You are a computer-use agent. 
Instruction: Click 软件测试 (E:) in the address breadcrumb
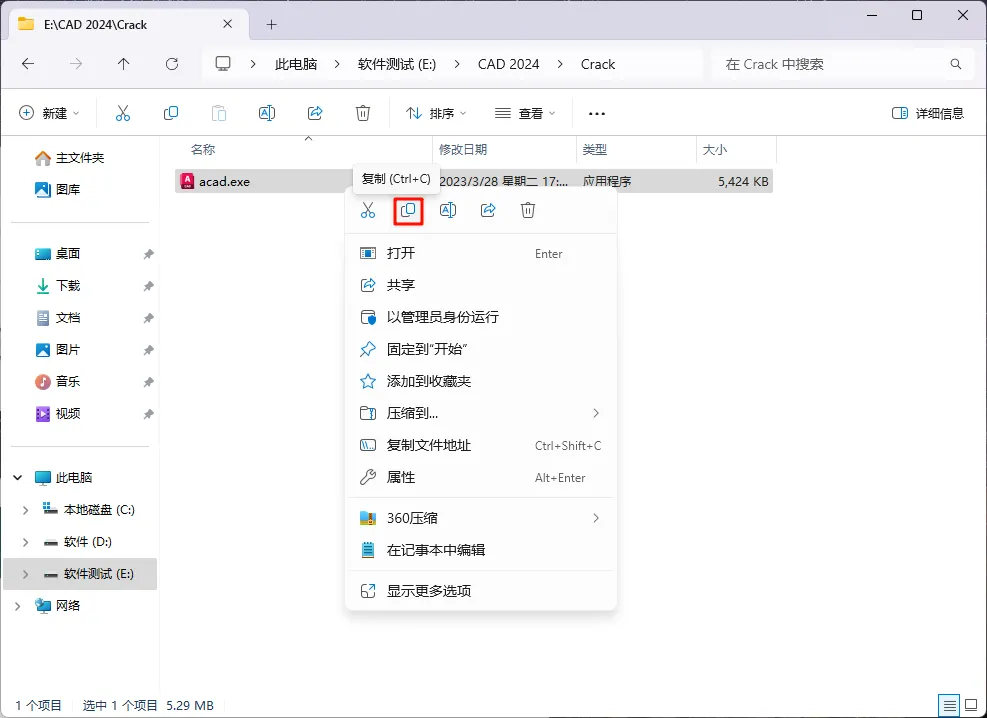point(397,64)
